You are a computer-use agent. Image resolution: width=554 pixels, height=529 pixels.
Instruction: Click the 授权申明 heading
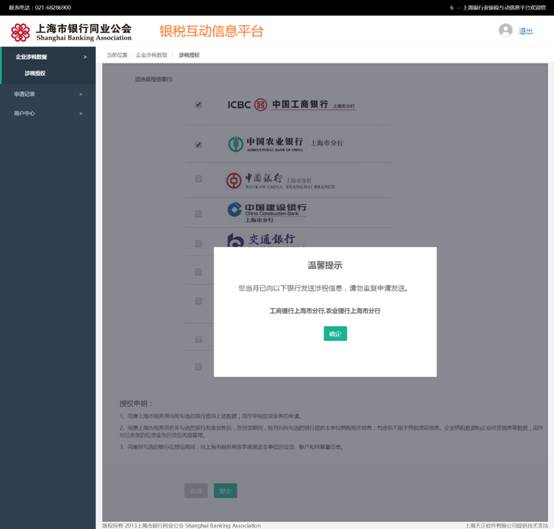pos(136,404)
